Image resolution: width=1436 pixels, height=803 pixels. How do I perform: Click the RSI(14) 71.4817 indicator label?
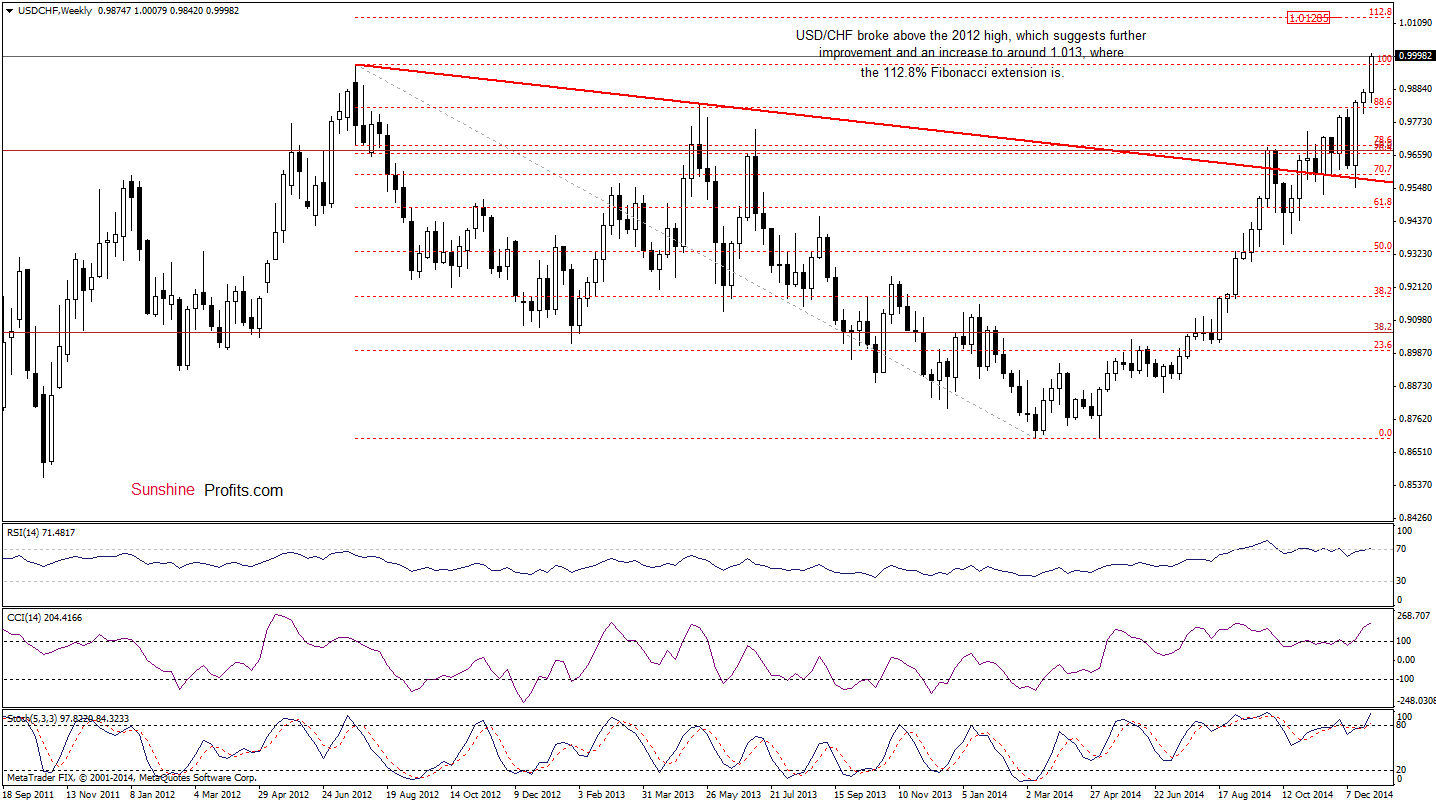click(x=41, y=532)
